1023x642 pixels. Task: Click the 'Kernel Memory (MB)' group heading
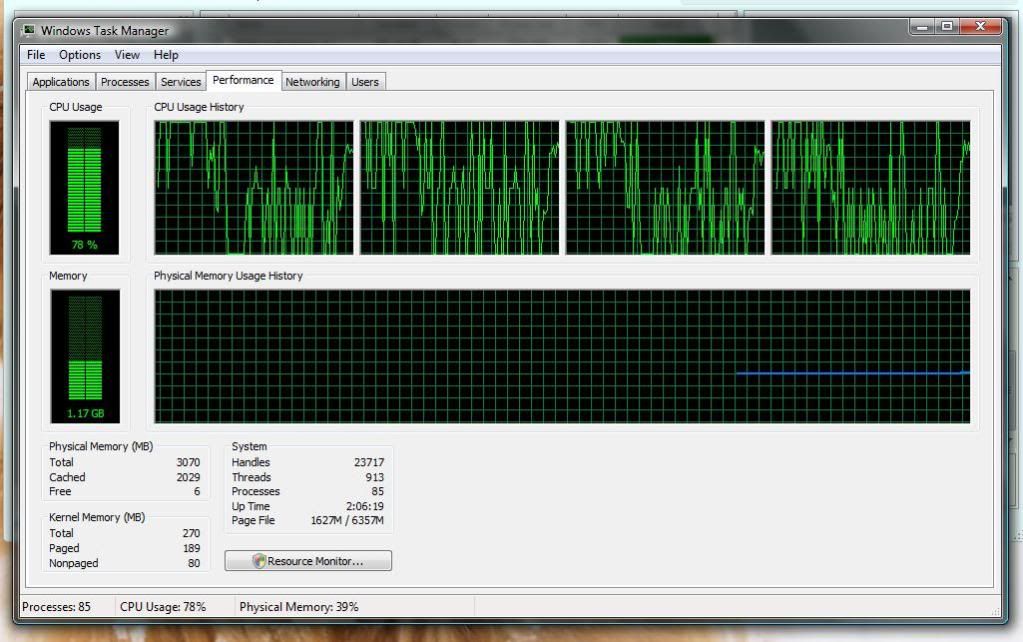(x=97, y=517)
